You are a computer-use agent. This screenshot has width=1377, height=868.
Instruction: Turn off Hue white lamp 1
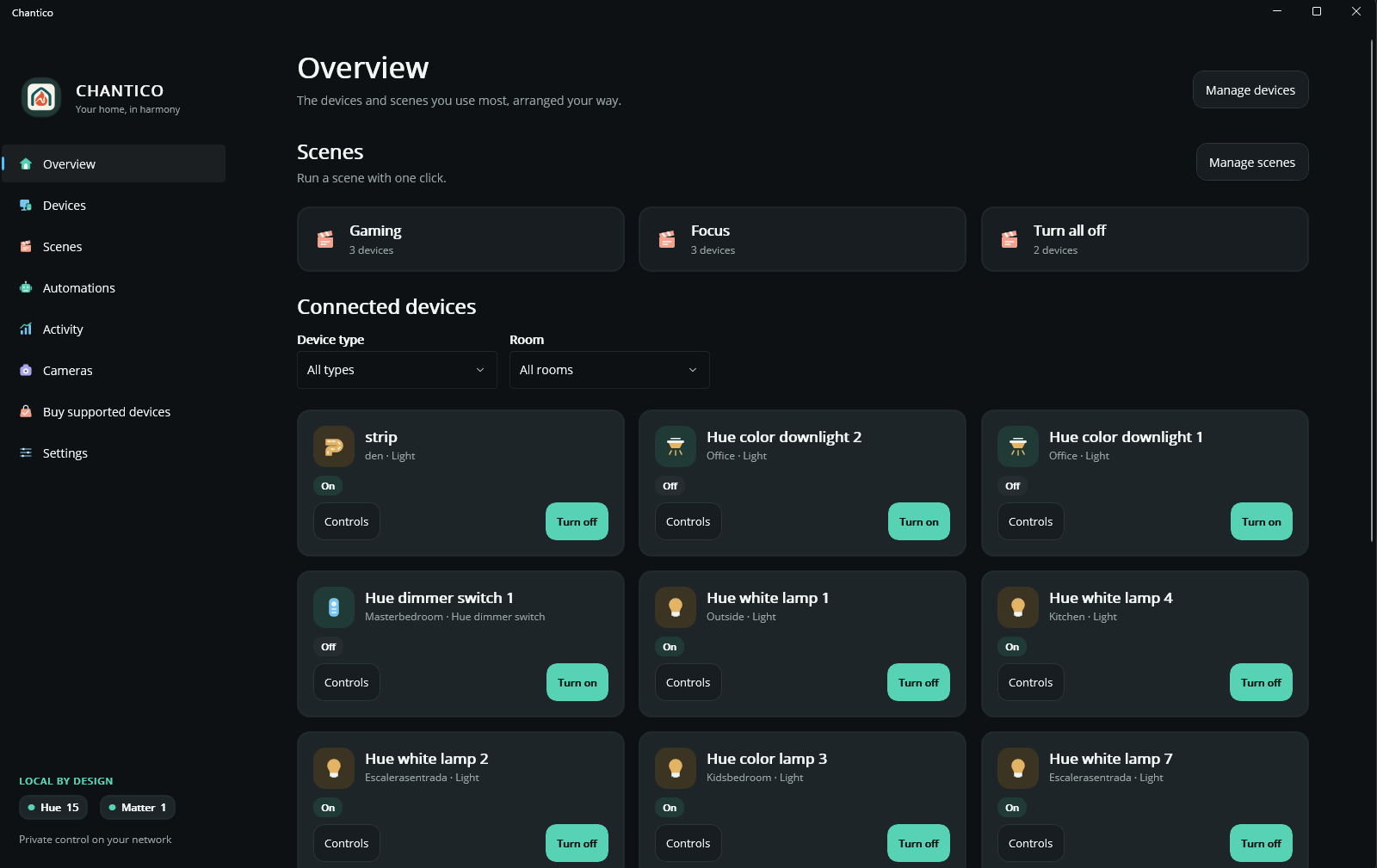click(918, 682)
